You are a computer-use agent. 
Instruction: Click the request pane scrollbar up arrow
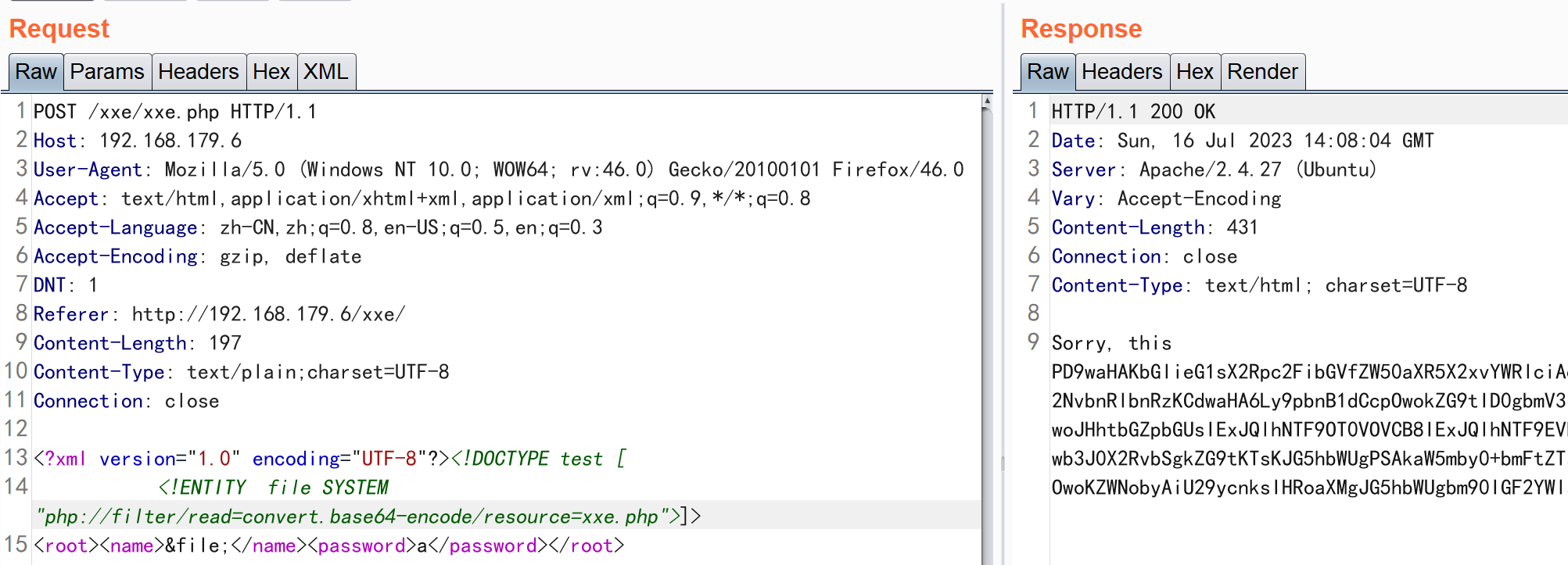(987, 101)
